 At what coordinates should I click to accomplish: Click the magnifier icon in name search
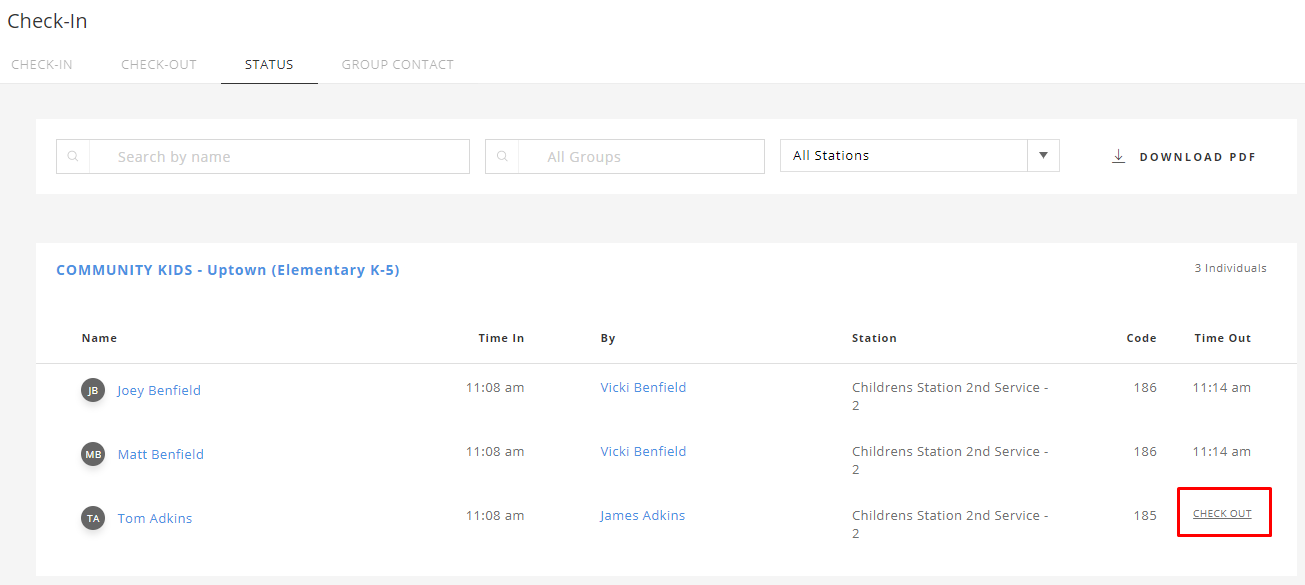click(73, 156)
